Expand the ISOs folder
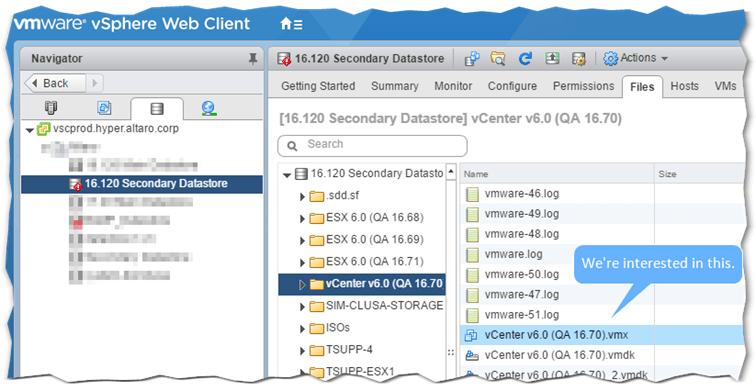 click(x=302, y=329)
